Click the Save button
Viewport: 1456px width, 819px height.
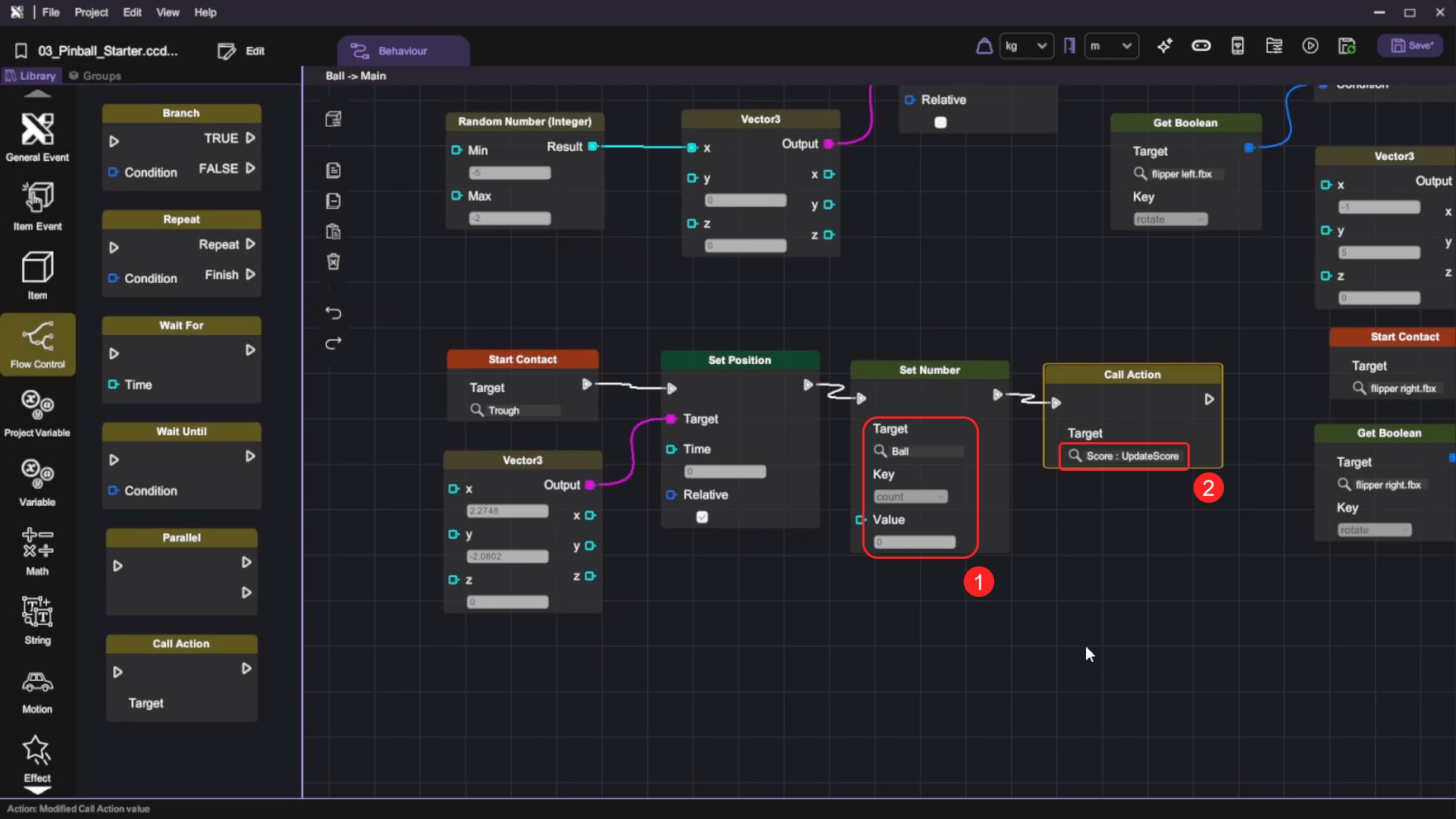coord(1411,45)
